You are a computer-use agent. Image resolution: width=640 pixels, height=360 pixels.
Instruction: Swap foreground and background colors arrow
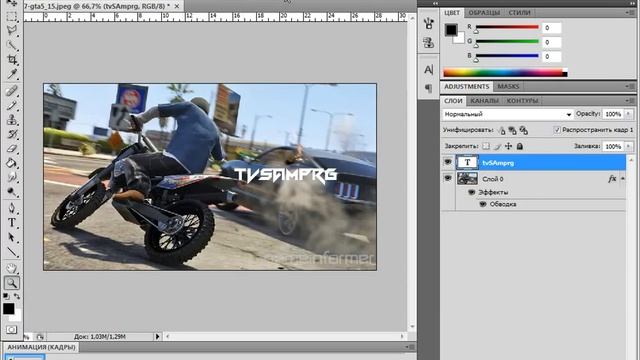point(17,296)
